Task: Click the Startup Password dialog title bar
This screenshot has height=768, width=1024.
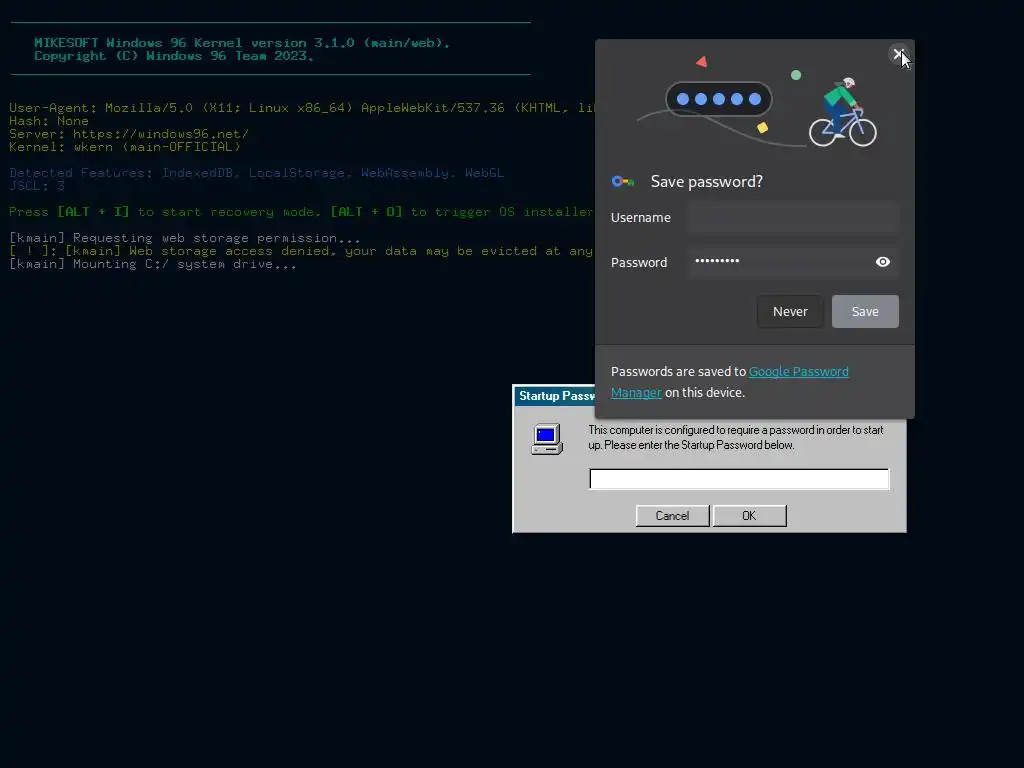Action: (555, 396)
